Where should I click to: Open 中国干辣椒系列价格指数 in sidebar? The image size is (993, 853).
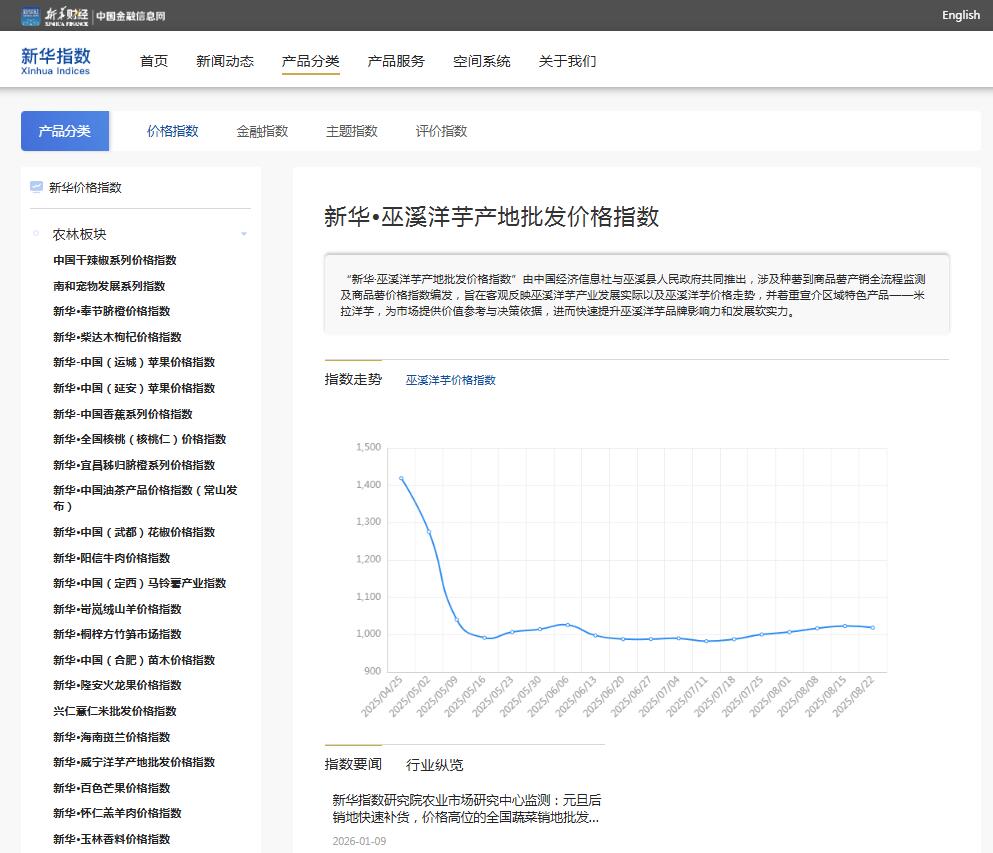pos(115,260)
